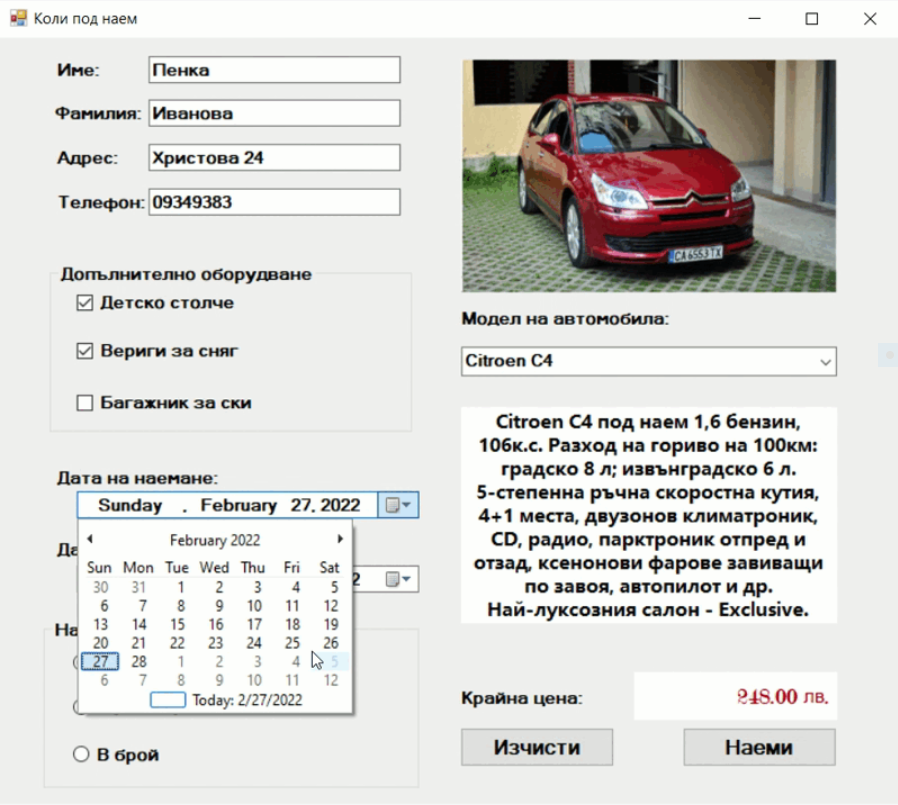Click the Изчисти button
The image size is (898, 805).
tap(537, 747)
